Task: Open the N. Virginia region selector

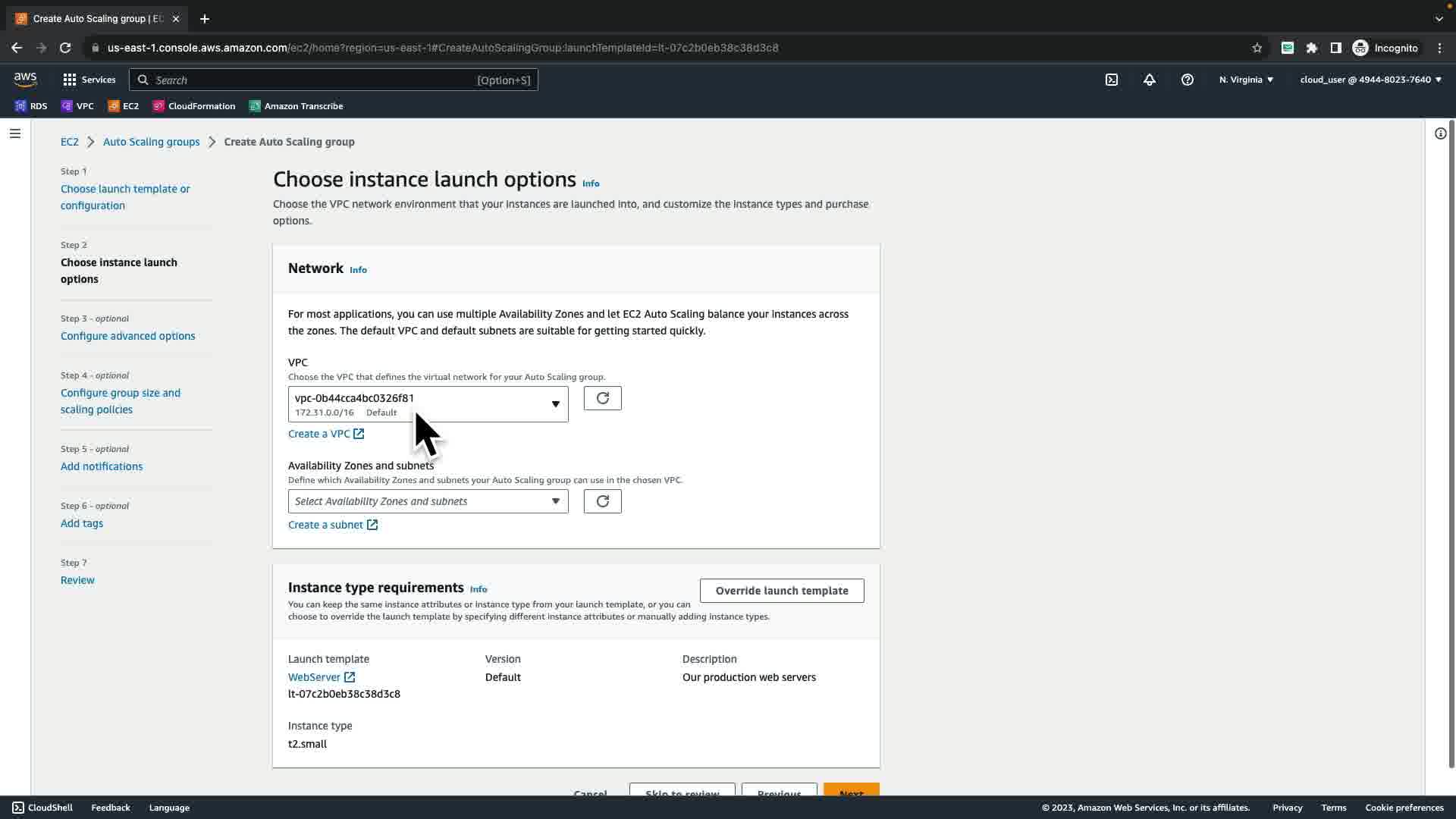Action: (x=1246, y=80)
